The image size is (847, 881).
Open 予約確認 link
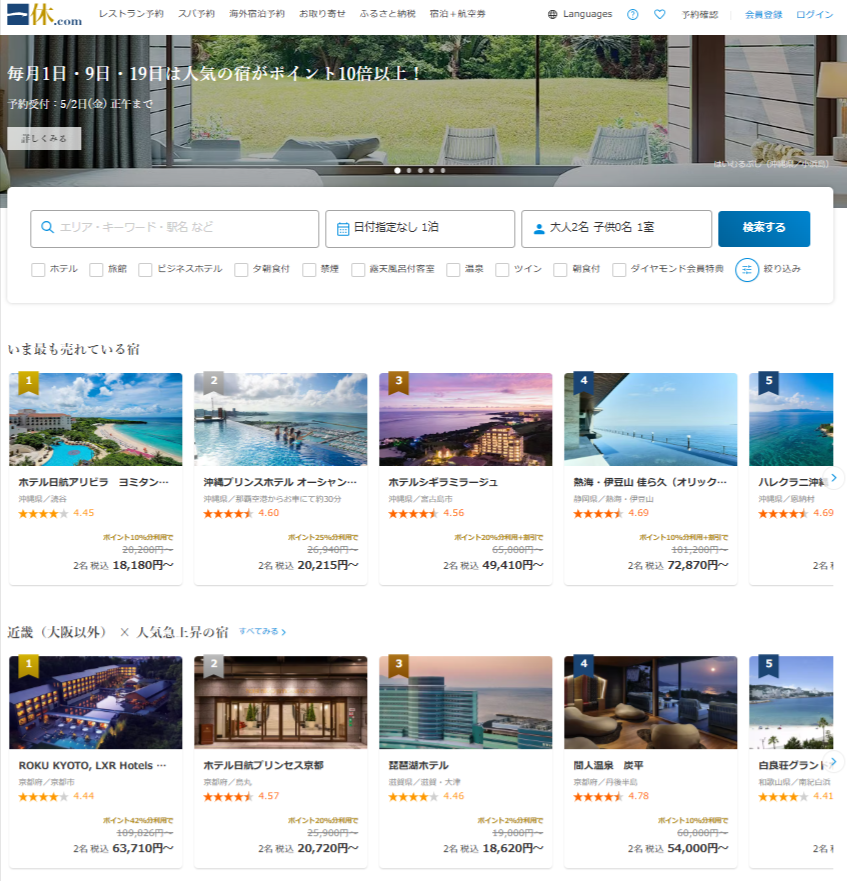700,15
